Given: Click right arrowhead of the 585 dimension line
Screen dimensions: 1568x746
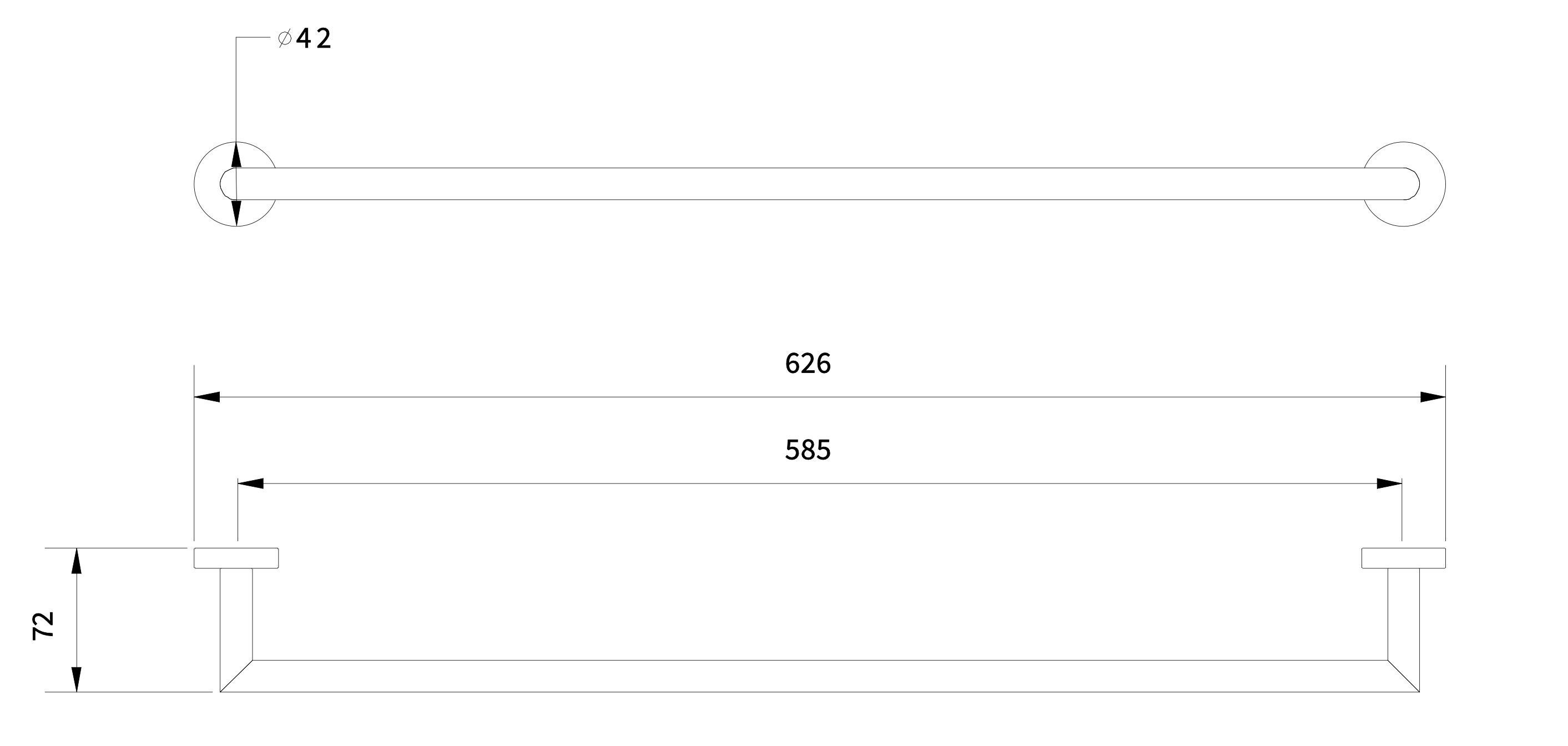Looking at the screenshot, I should [1389, 484].
